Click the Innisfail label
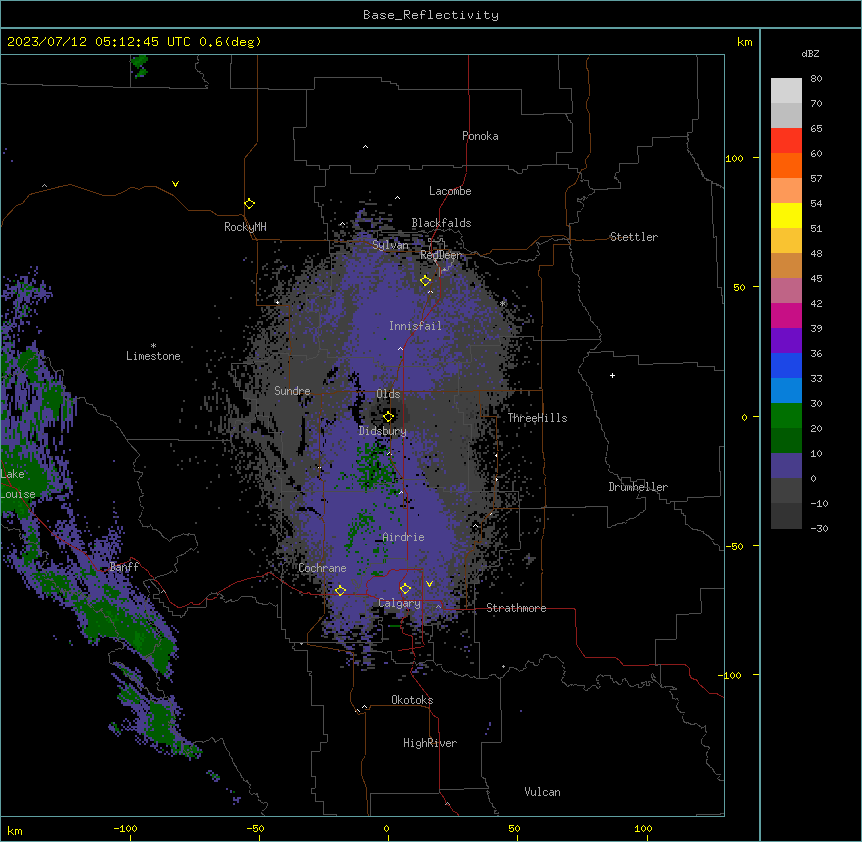Viewport: 862px width, 842px height. [x=415, y=326]
